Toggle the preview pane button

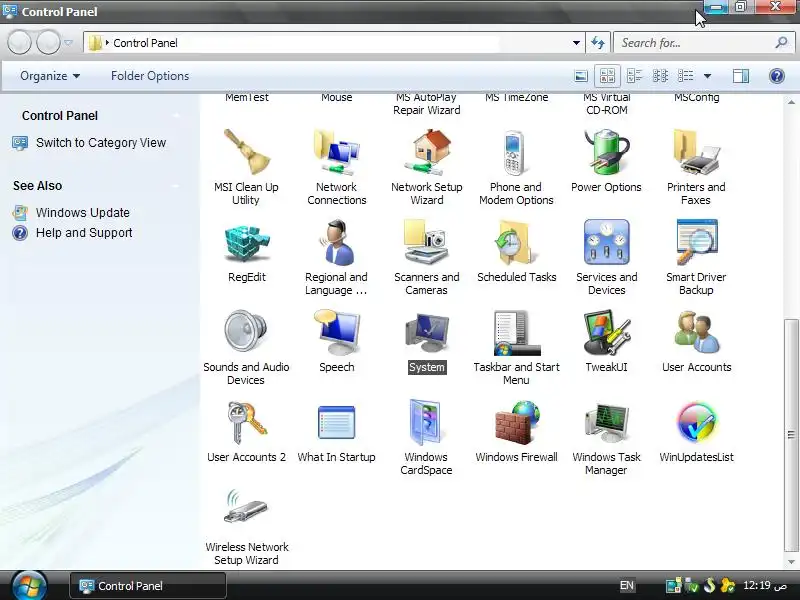click(741, 76)
